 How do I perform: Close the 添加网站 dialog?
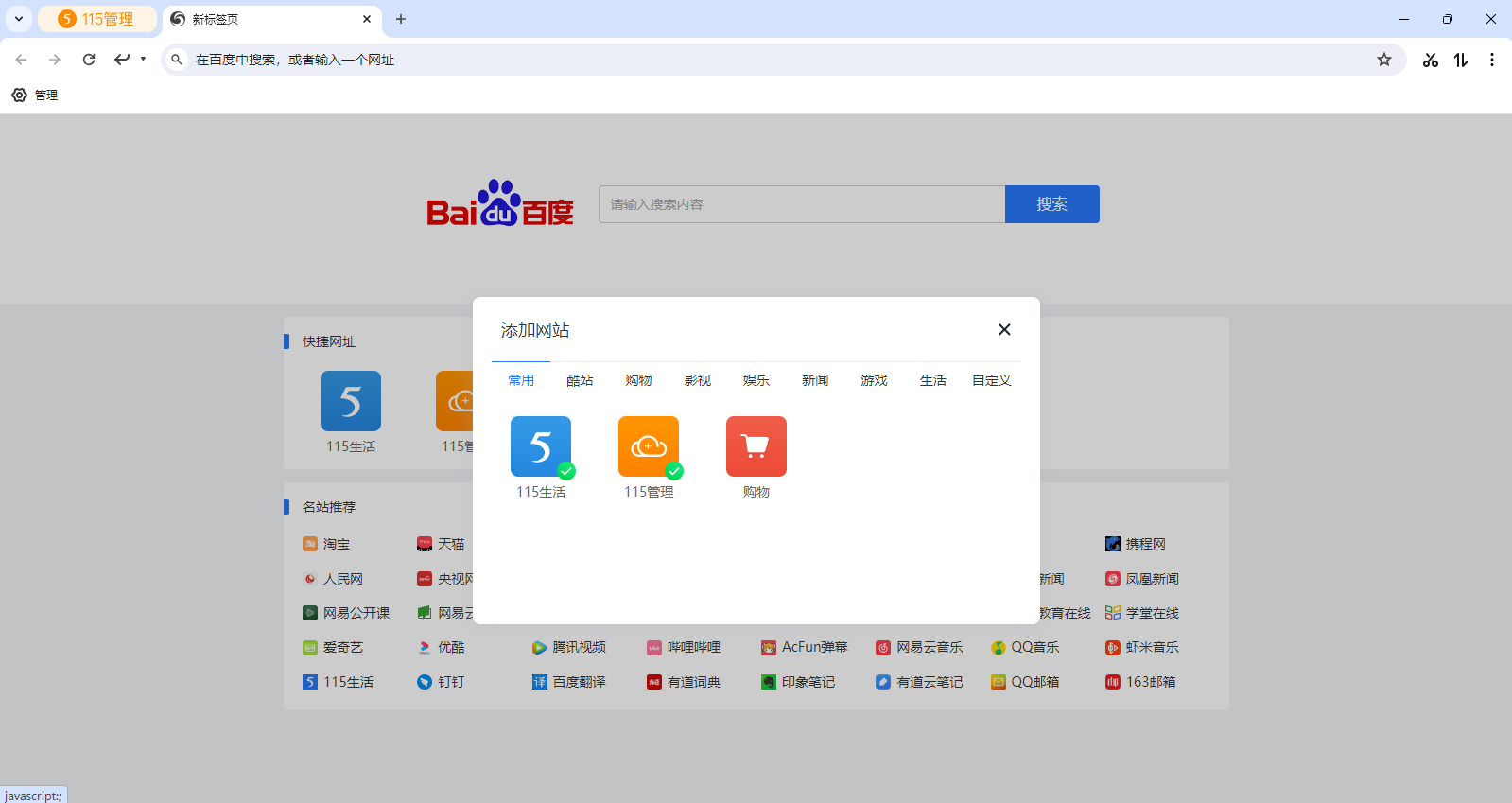point(1004,329)
